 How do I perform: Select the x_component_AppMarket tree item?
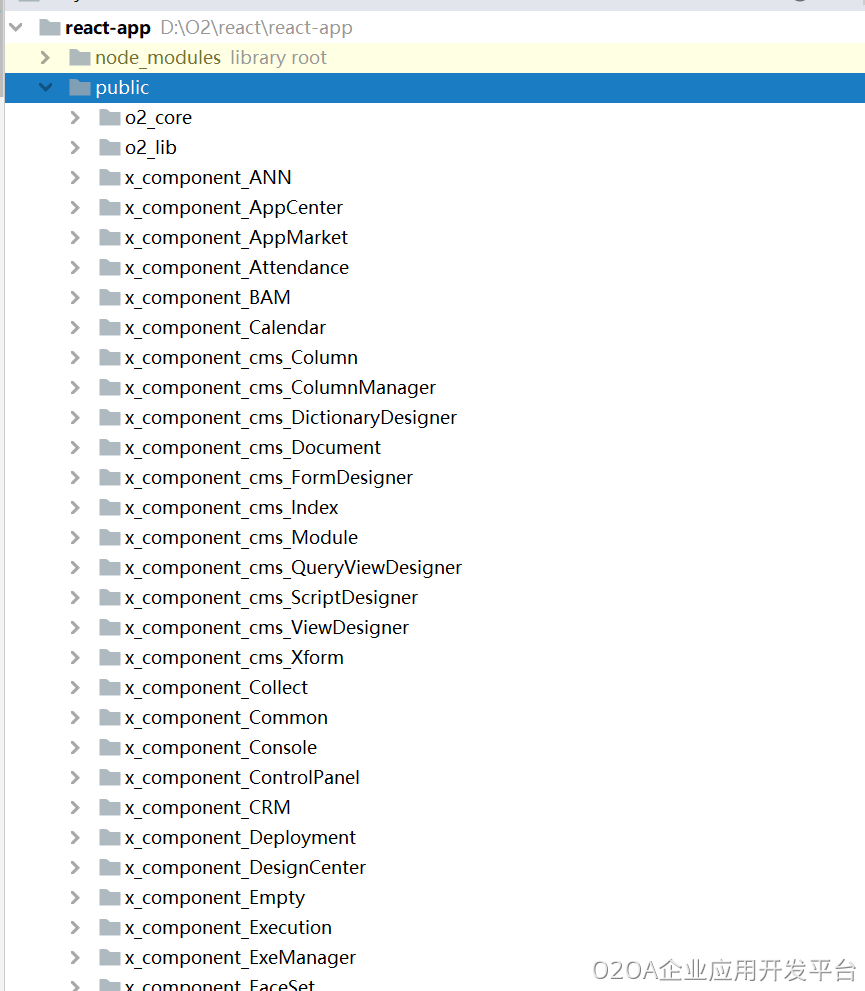[236, 238]
